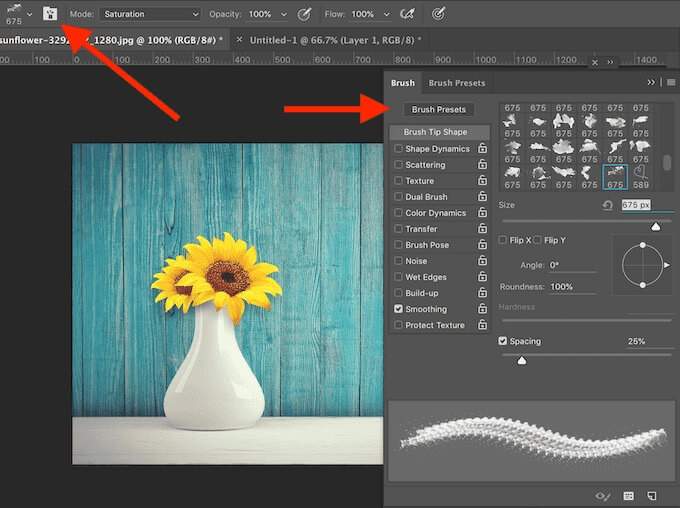The height and width of the screenshot is (508, 680).
Task: Click the pressure for size icon
Action: click(x=438, y=14)
